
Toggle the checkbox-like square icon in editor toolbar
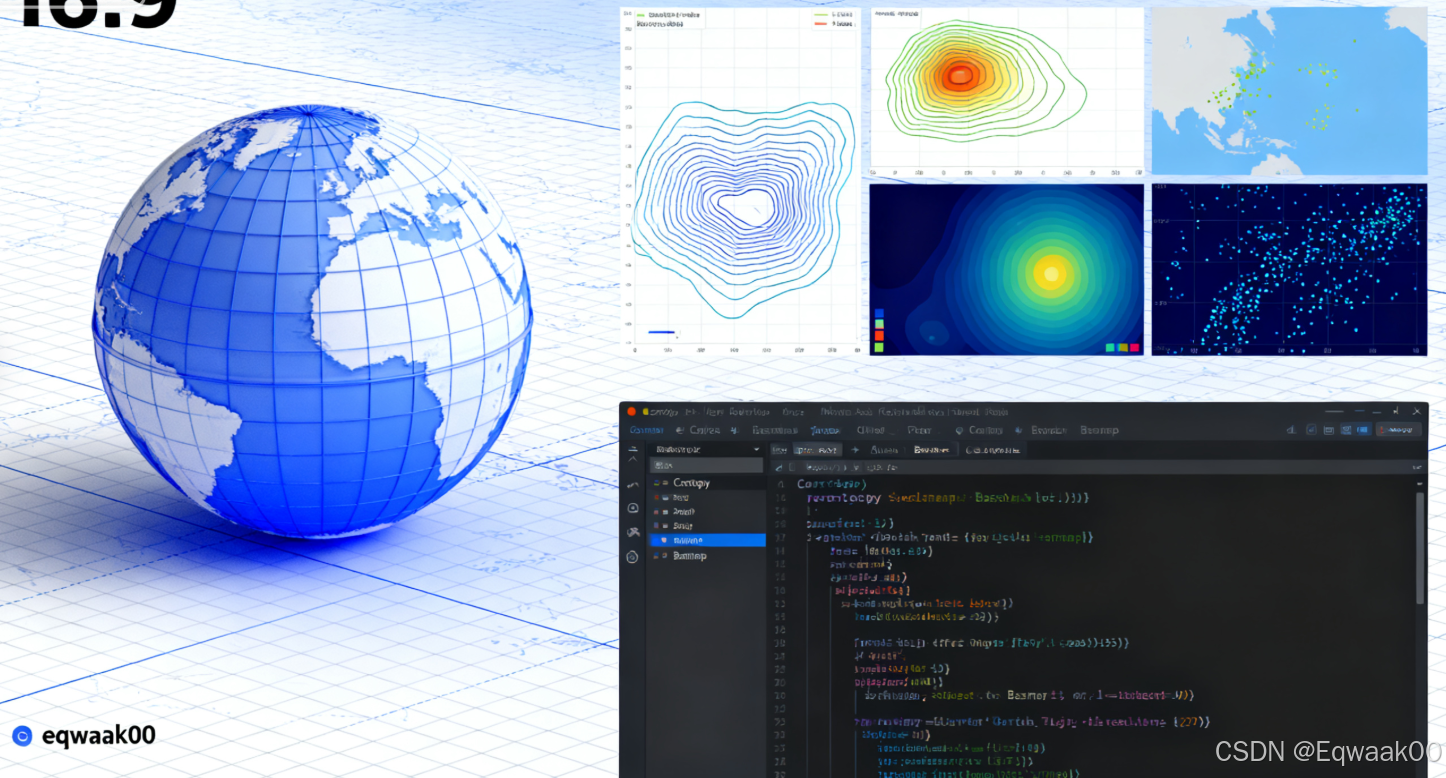point(1311,430)
